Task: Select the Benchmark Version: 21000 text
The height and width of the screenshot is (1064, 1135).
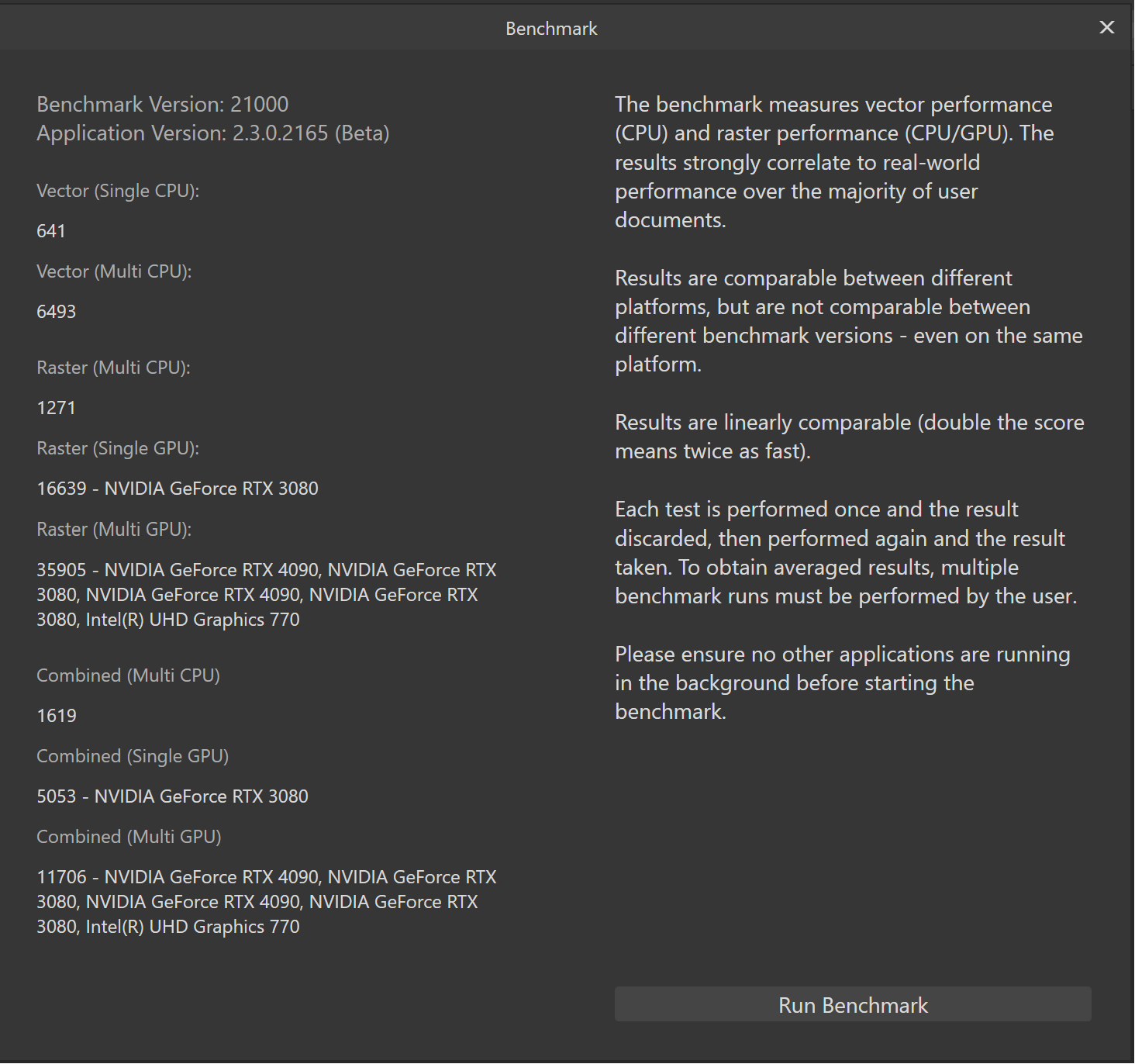Action: (163, 104)
